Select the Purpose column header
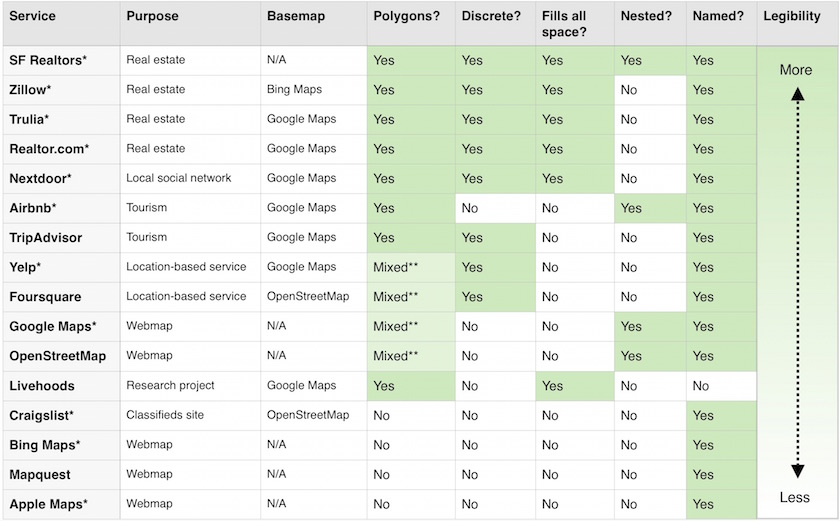This screenshot has height=521, width=840. tap(152, 16)
